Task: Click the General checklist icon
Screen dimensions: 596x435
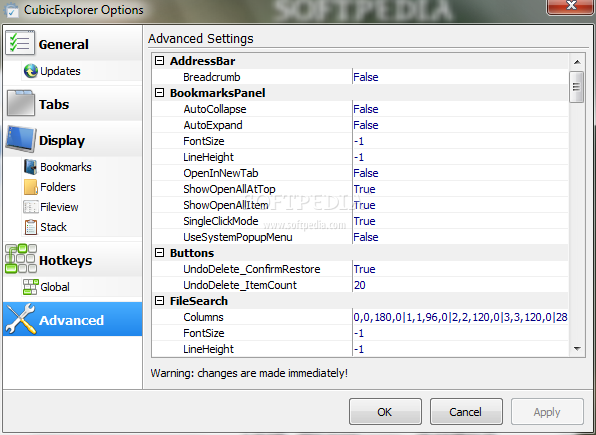Action: coord(20,43)
